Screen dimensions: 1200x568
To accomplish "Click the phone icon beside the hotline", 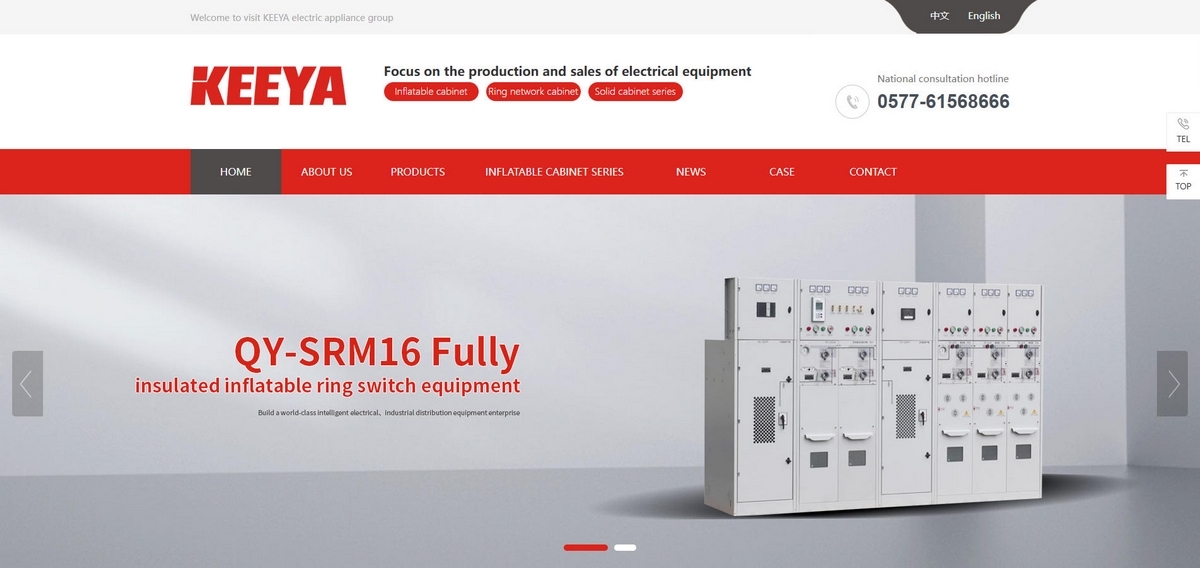I will click(852, 101).
